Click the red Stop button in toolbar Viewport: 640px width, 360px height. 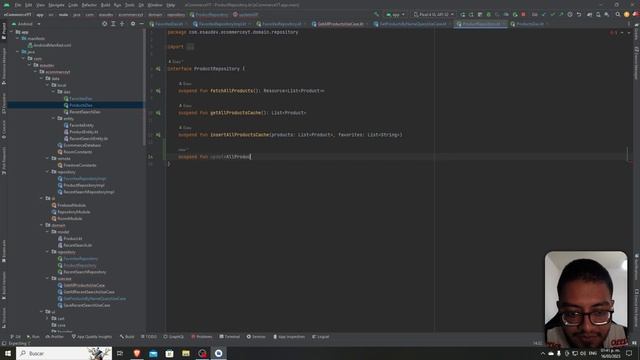tap(523, 14)
